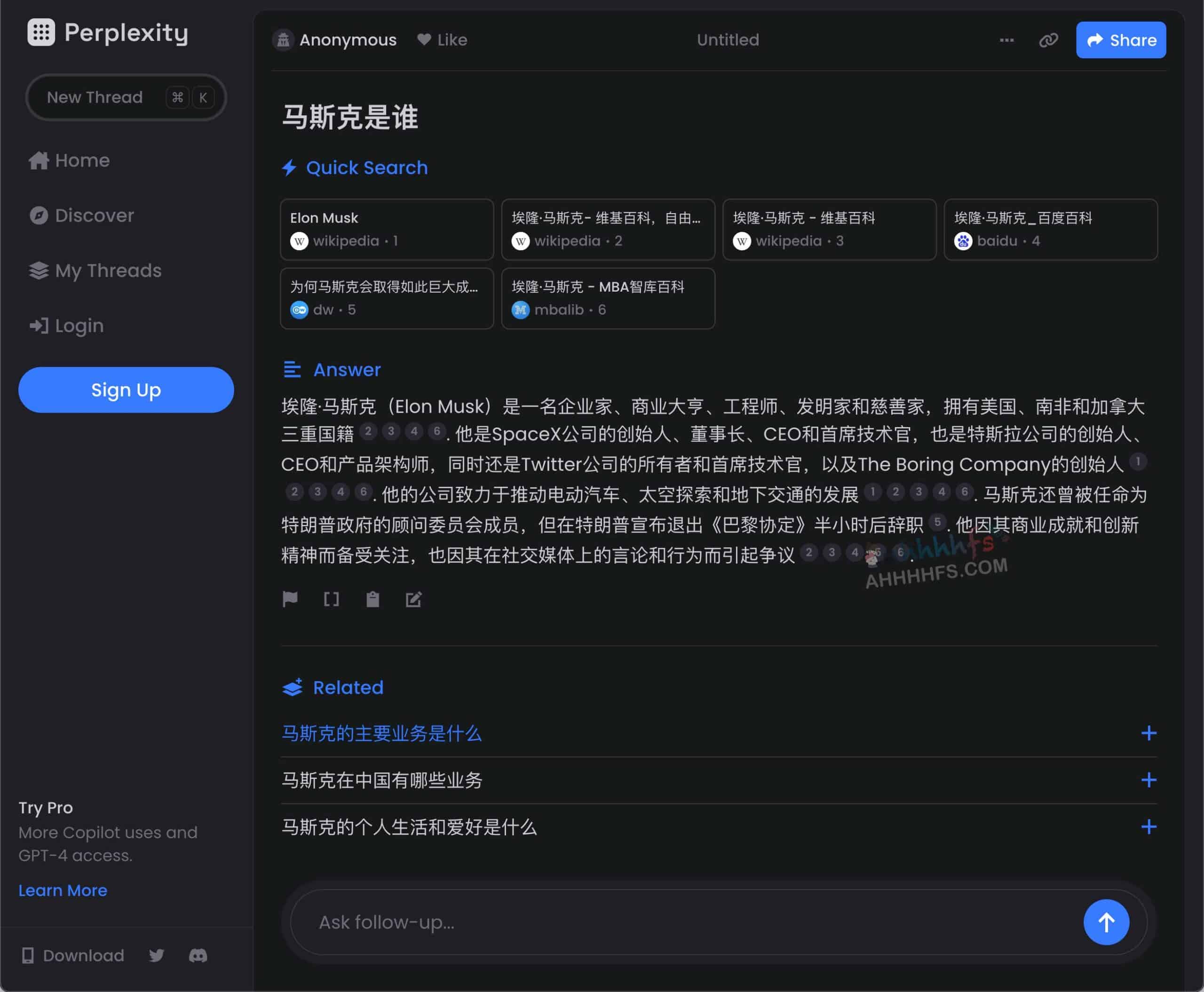The height and width of the screenshot is (992, 1204).
Task: Open Learn More about Pro
Action: [x=63, y=890]
